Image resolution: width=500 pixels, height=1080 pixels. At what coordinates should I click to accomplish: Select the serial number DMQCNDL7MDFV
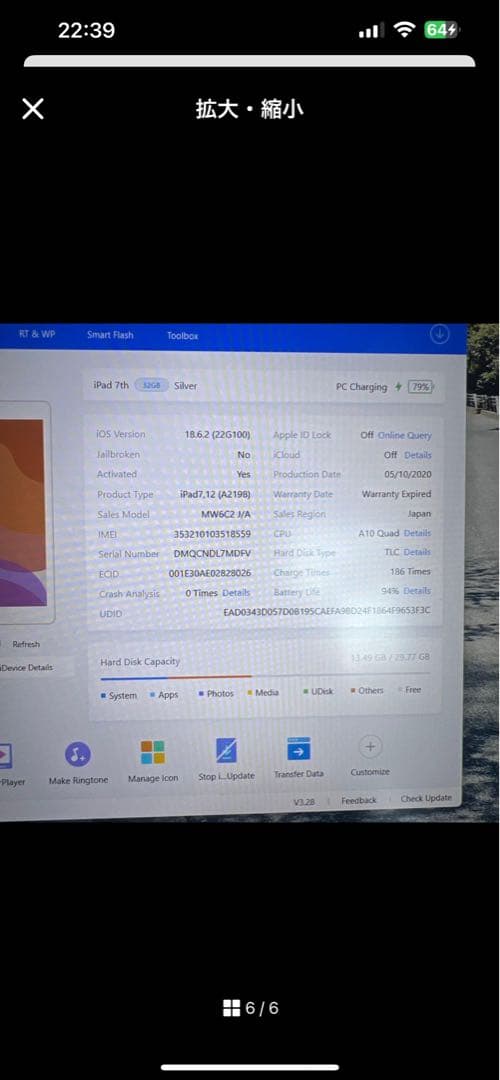click(212, 553)
